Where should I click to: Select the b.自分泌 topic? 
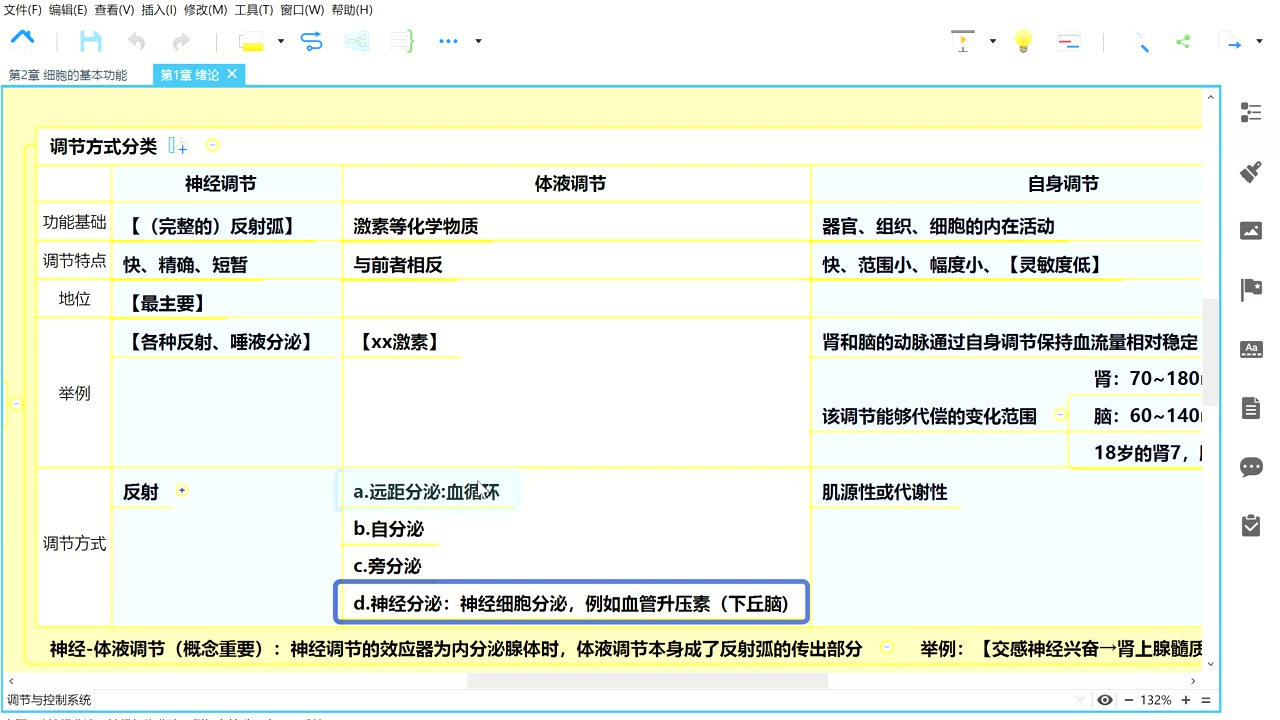coord(389,529)
